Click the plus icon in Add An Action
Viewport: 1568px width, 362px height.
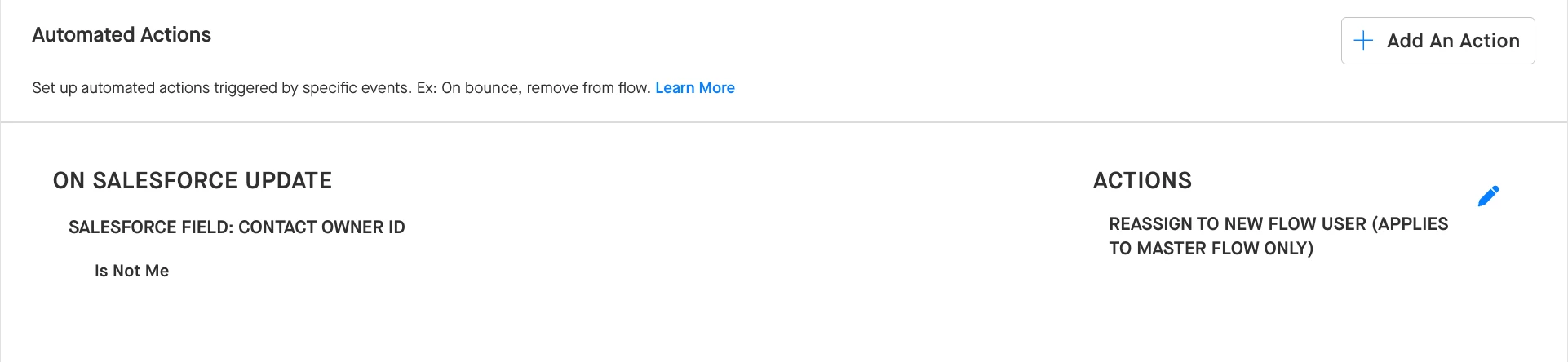(1363, 41)
